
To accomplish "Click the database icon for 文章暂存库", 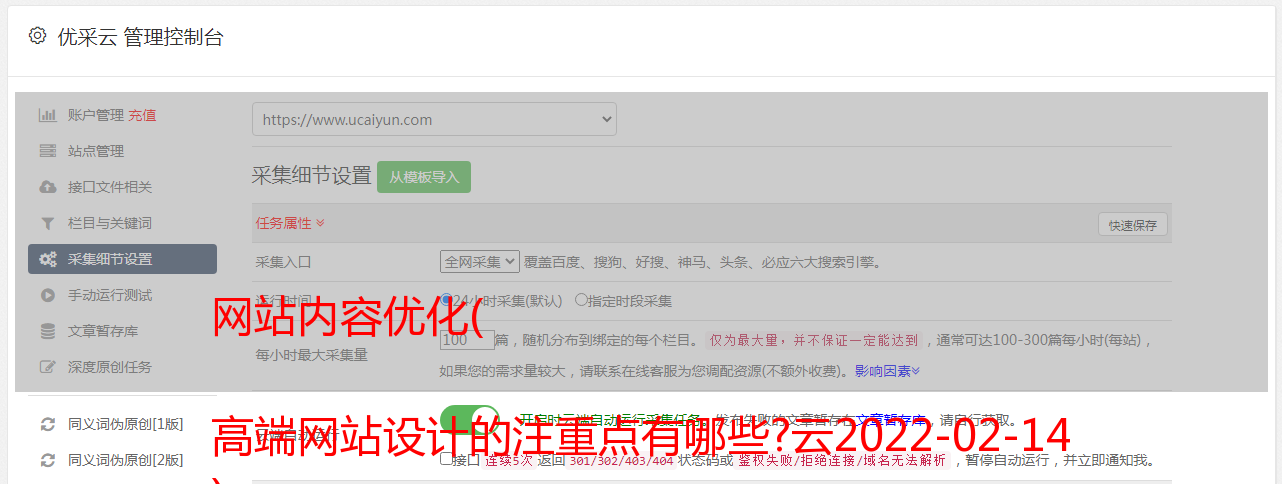I will coord(47,331).
